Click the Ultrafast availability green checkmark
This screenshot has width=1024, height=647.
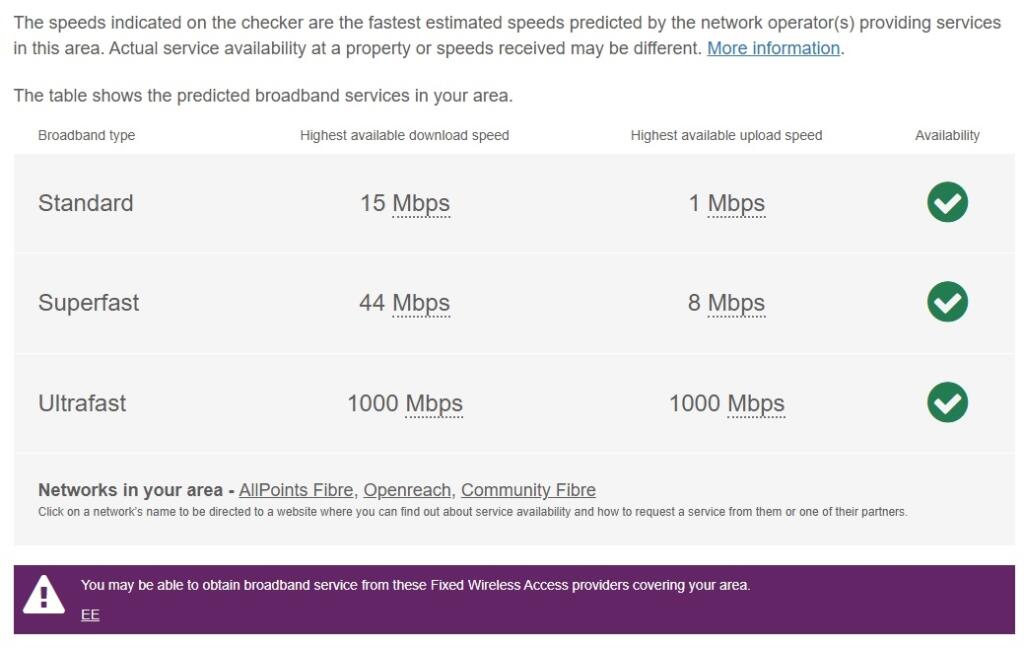tap(947, 402)
